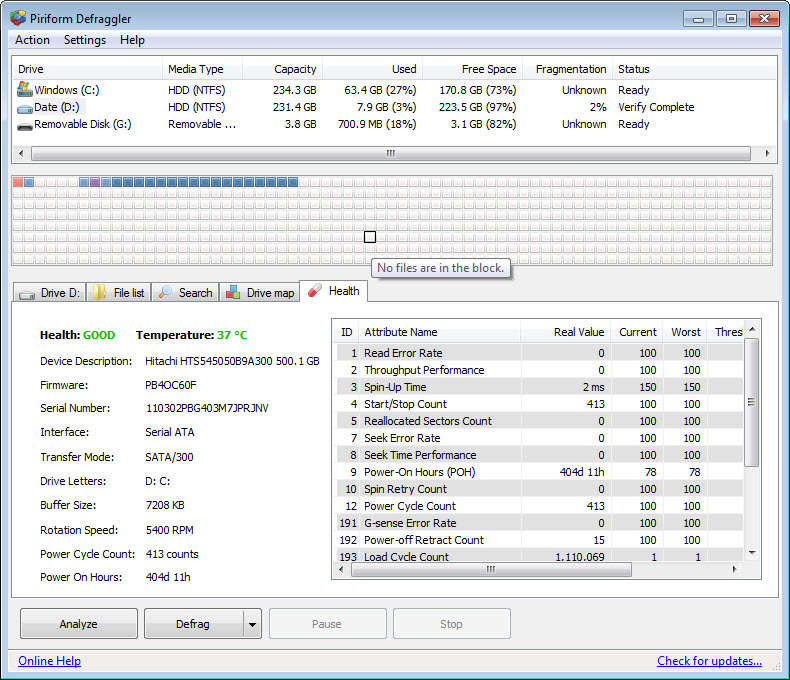Select the Read Error Rate attribute row

pos(539,353)
